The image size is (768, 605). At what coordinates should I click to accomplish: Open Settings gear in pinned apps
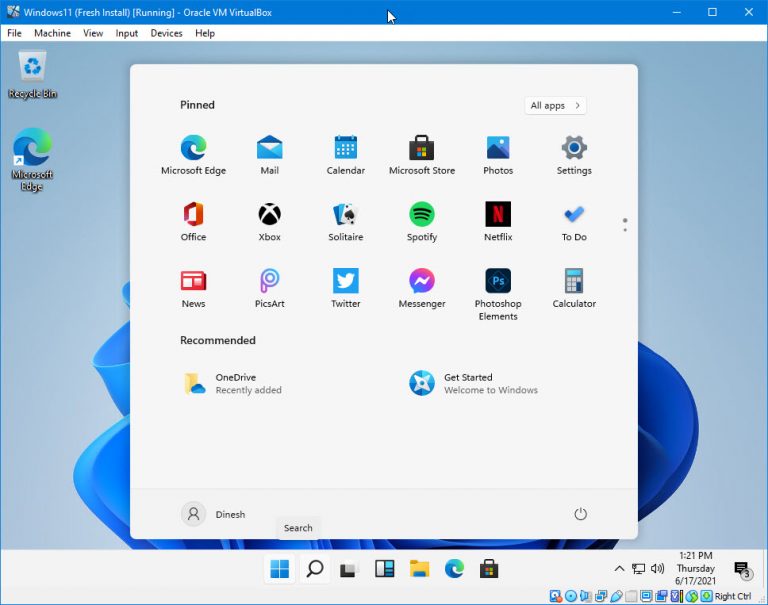coord(574,155)
